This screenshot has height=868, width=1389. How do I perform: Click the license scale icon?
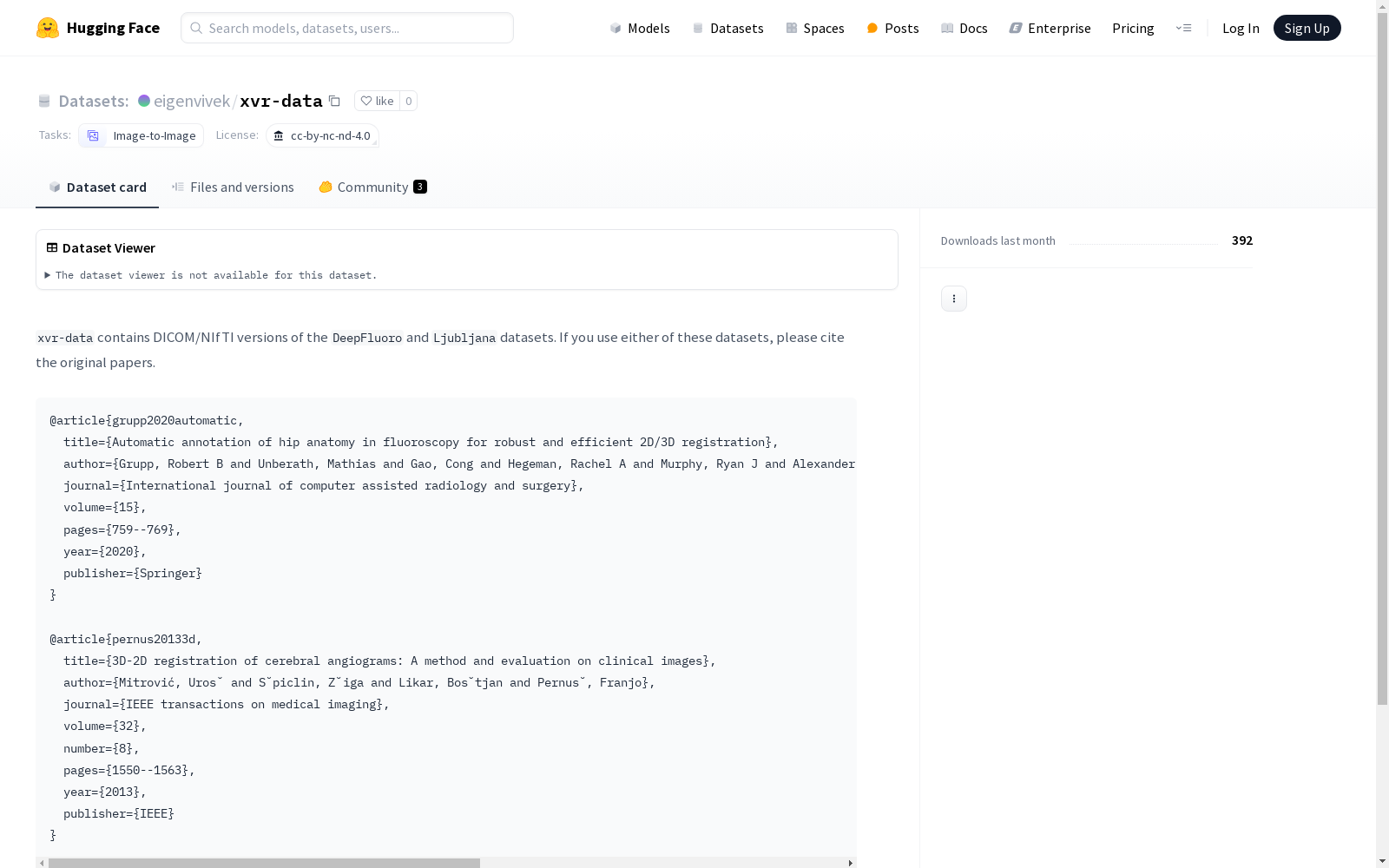pyautogui.click(x=279, y=135)
